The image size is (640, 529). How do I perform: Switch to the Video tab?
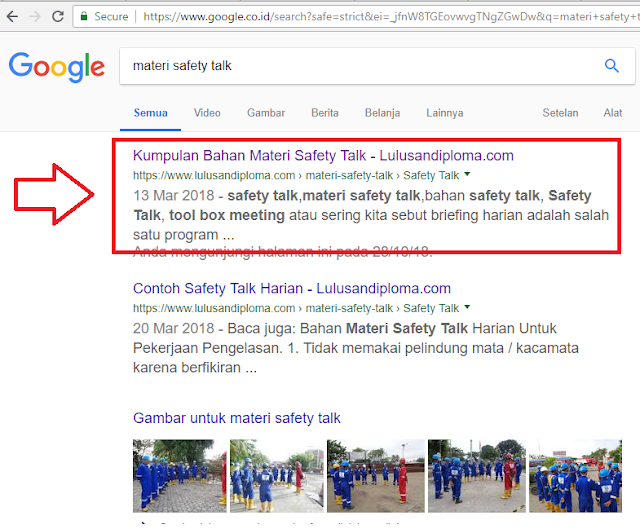(207, 113)
